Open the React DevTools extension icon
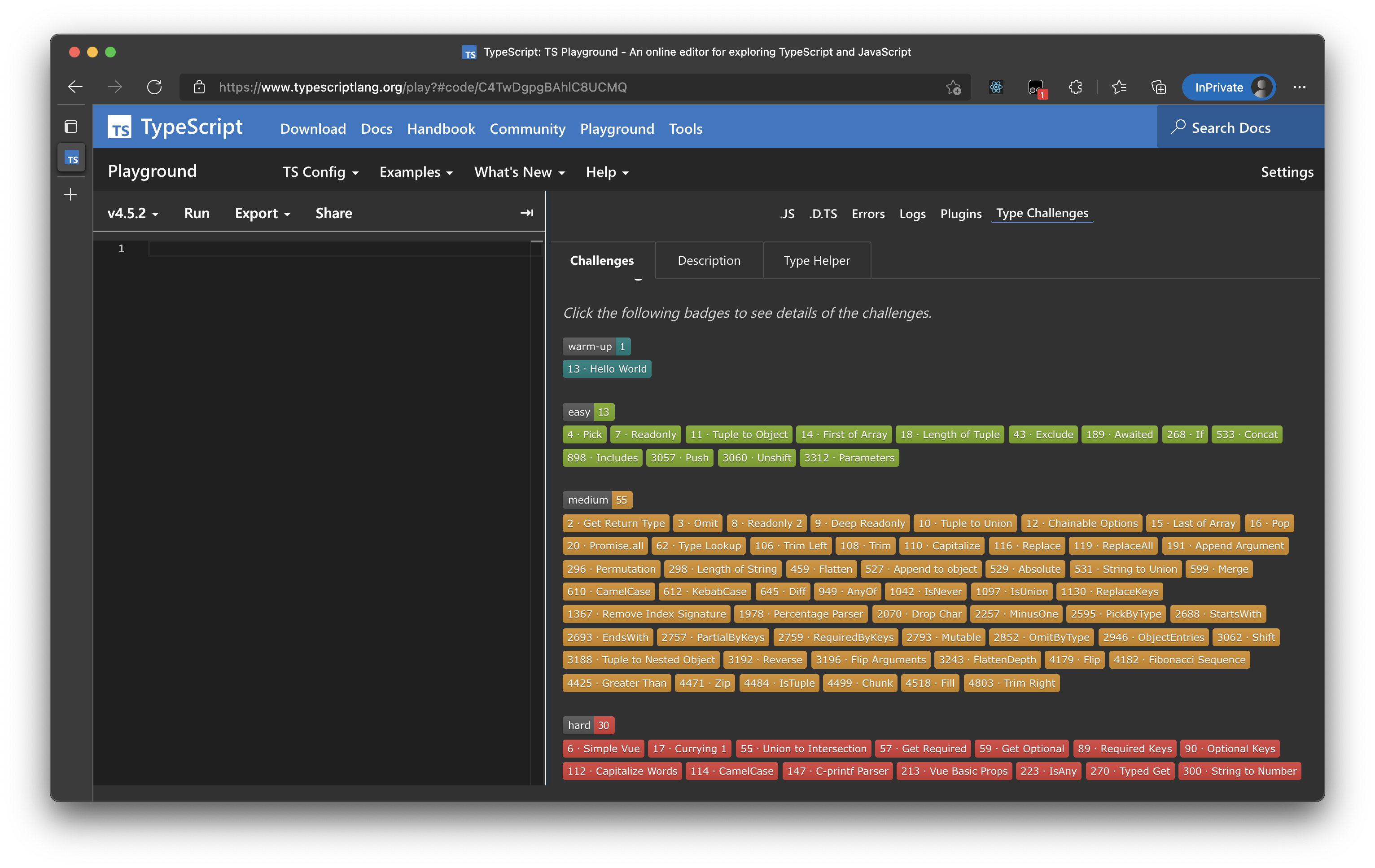Image resolution: width=1375 pixels, height=868 pixels. pos(996,88)
